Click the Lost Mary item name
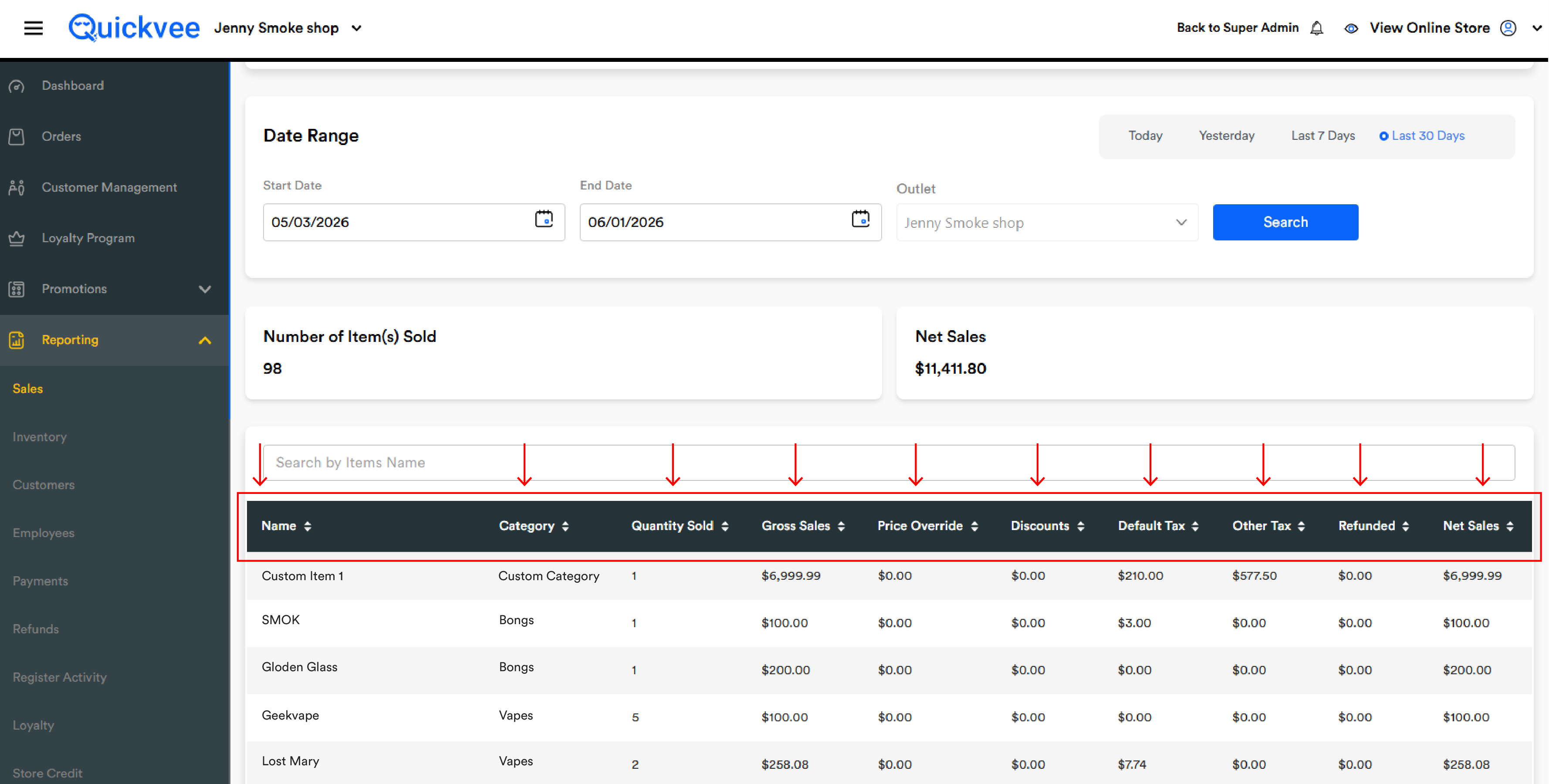This screenshot has height=784, width=1549. point(290,761)
